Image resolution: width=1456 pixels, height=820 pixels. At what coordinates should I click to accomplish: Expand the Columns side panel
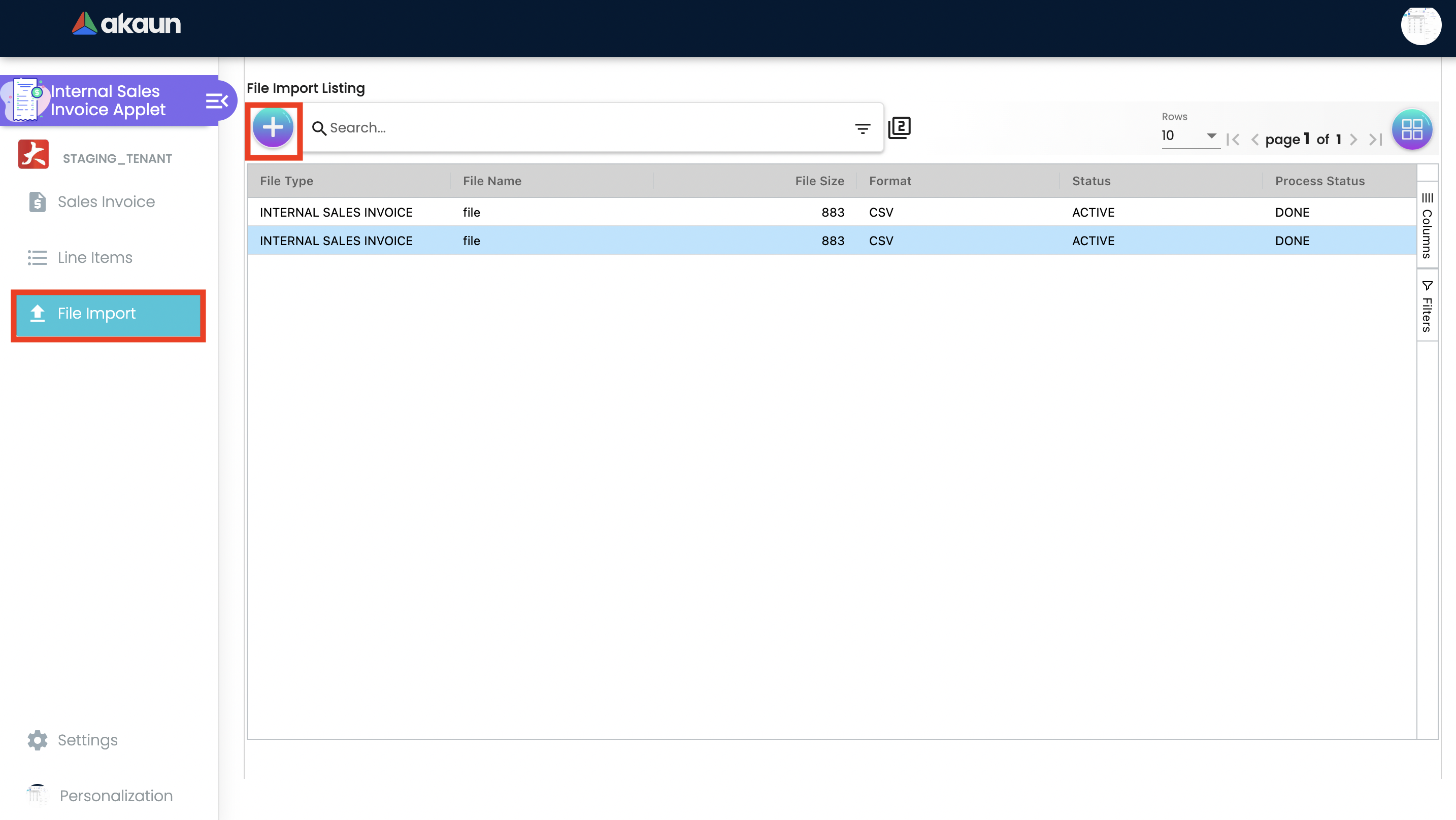1427,226
